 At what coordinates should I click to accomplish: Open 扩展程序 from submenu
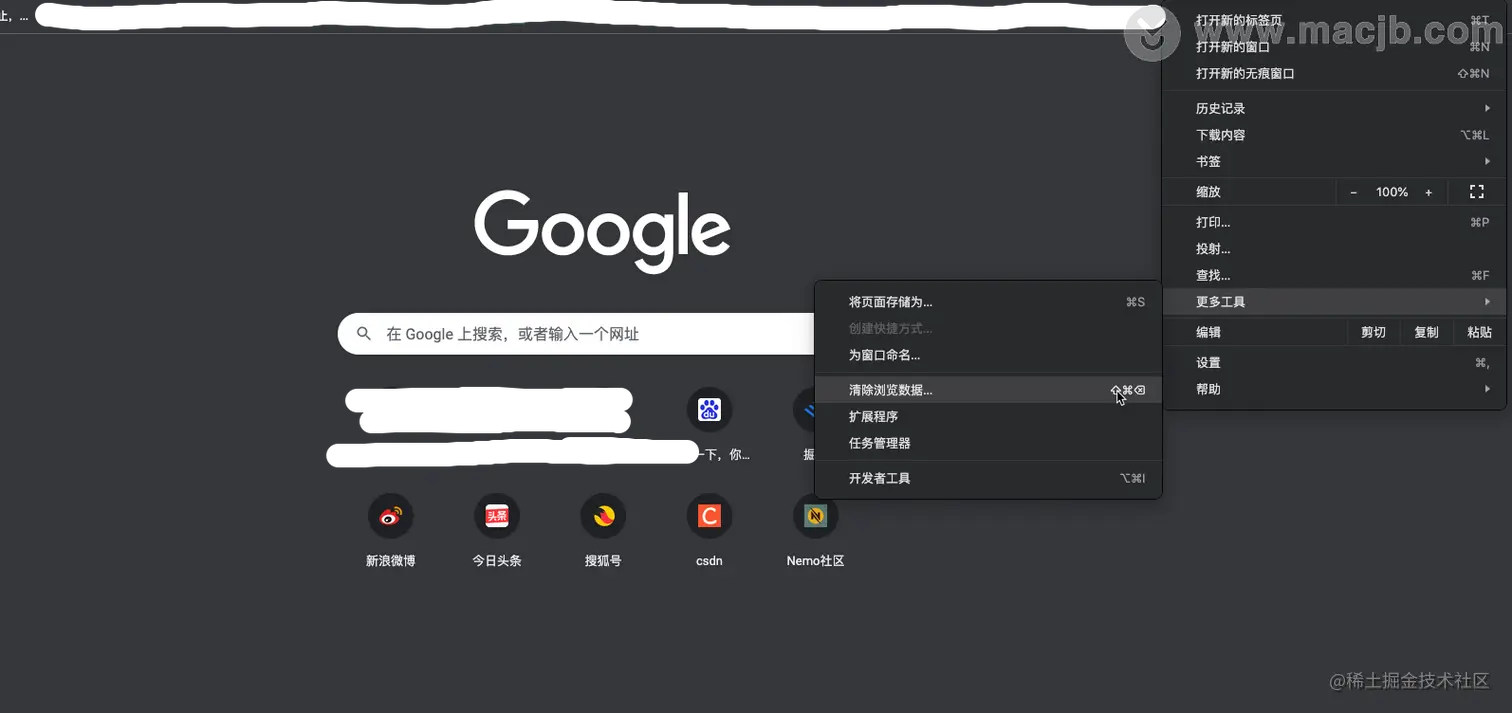click(988, 416)
